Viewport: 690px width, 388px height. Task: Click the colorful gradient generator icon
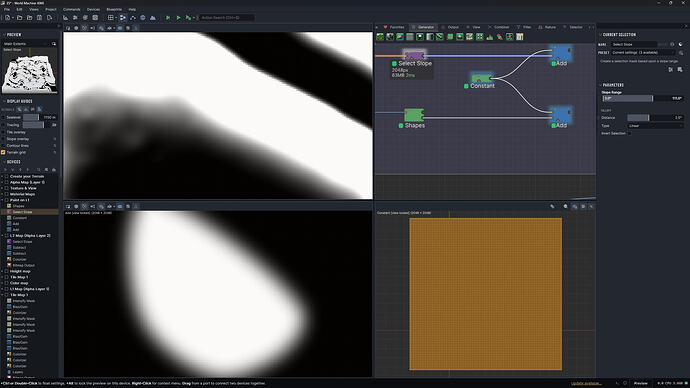[400, 37]
